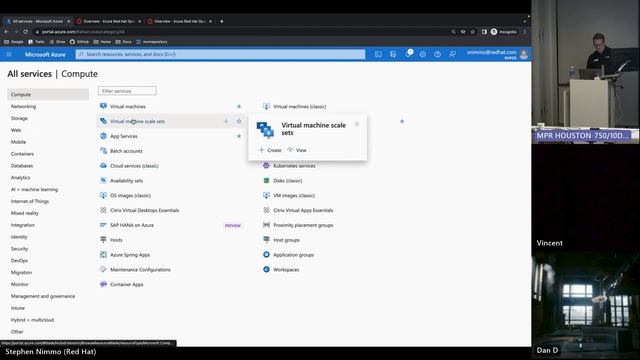Click the Kubernetes services icon
This screenshot has width=640, height=360.
click(266, 166)
